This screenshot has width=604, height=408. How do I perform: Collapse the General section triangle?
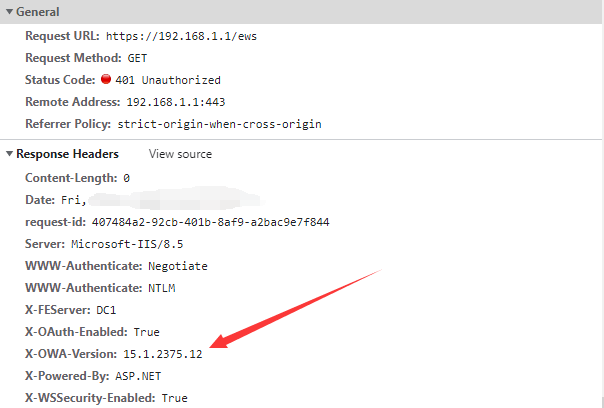point(9,12)
